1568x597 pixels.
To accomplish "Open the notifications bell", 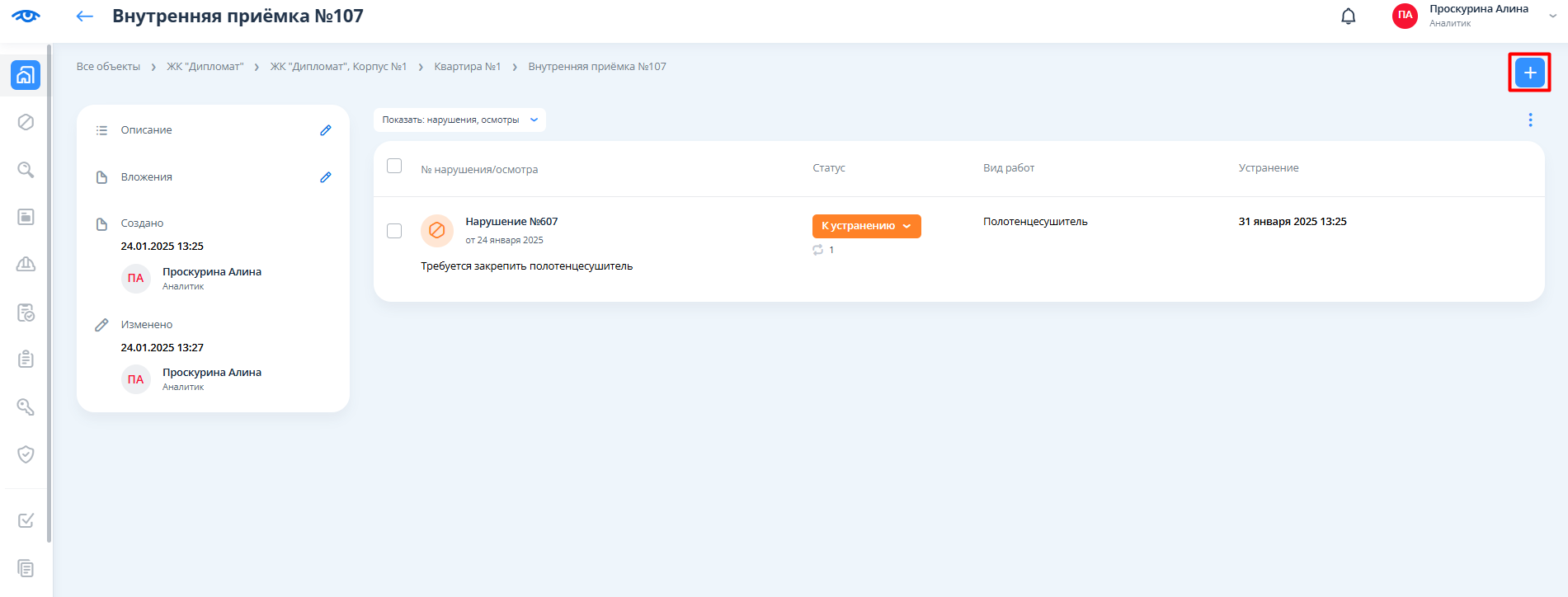I will 1348,16.
